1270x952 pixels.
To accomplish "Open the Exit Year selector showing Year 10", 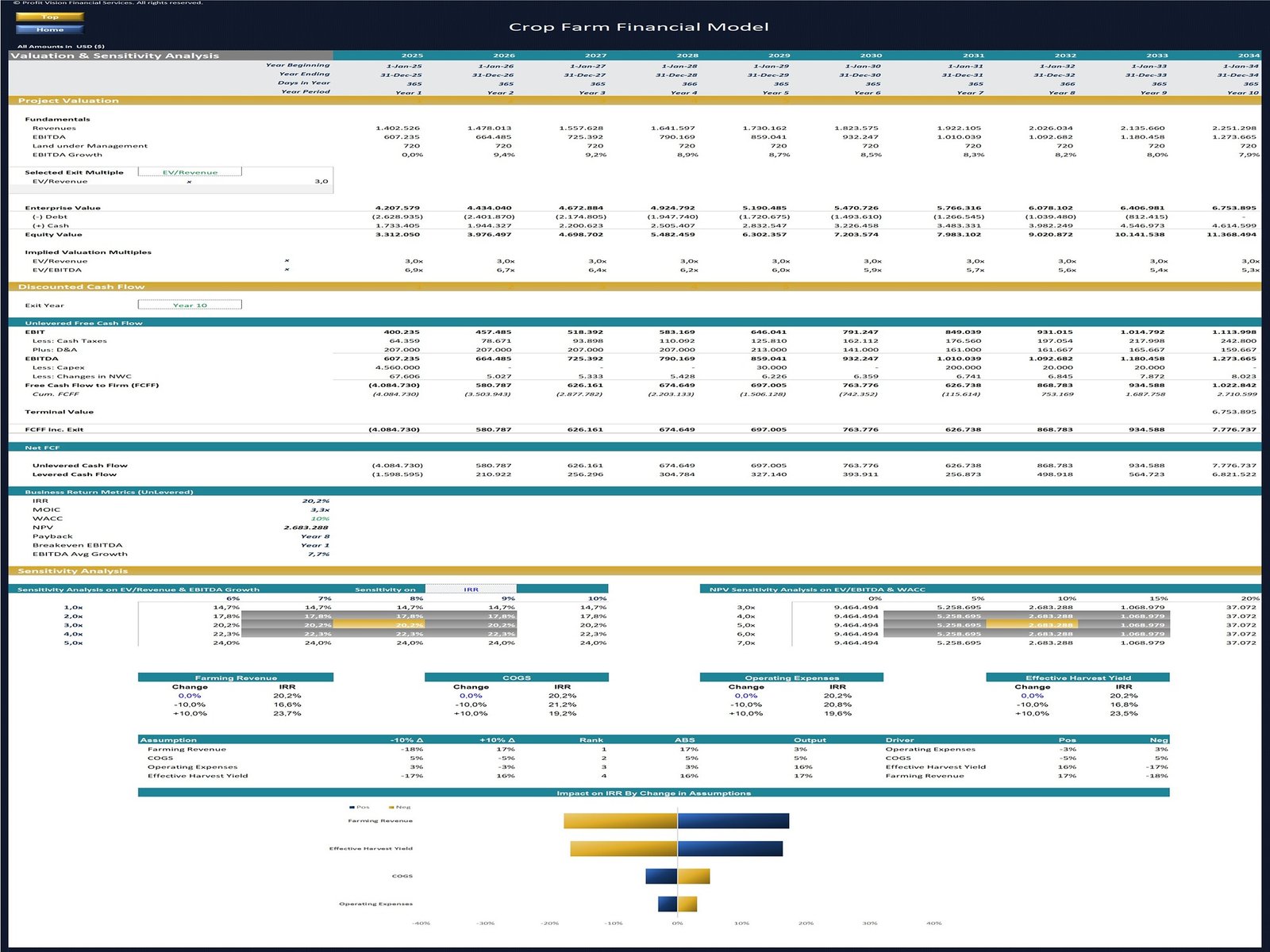I will pos(190,304).
